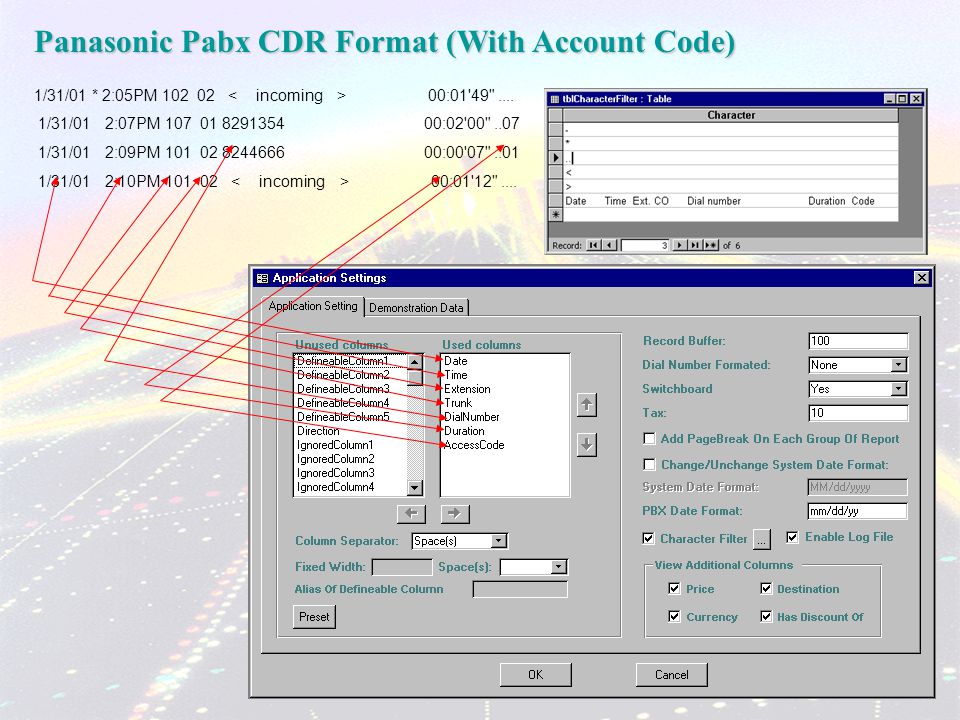
Task: Move selected used column down
Action: (x=587, y=445)
